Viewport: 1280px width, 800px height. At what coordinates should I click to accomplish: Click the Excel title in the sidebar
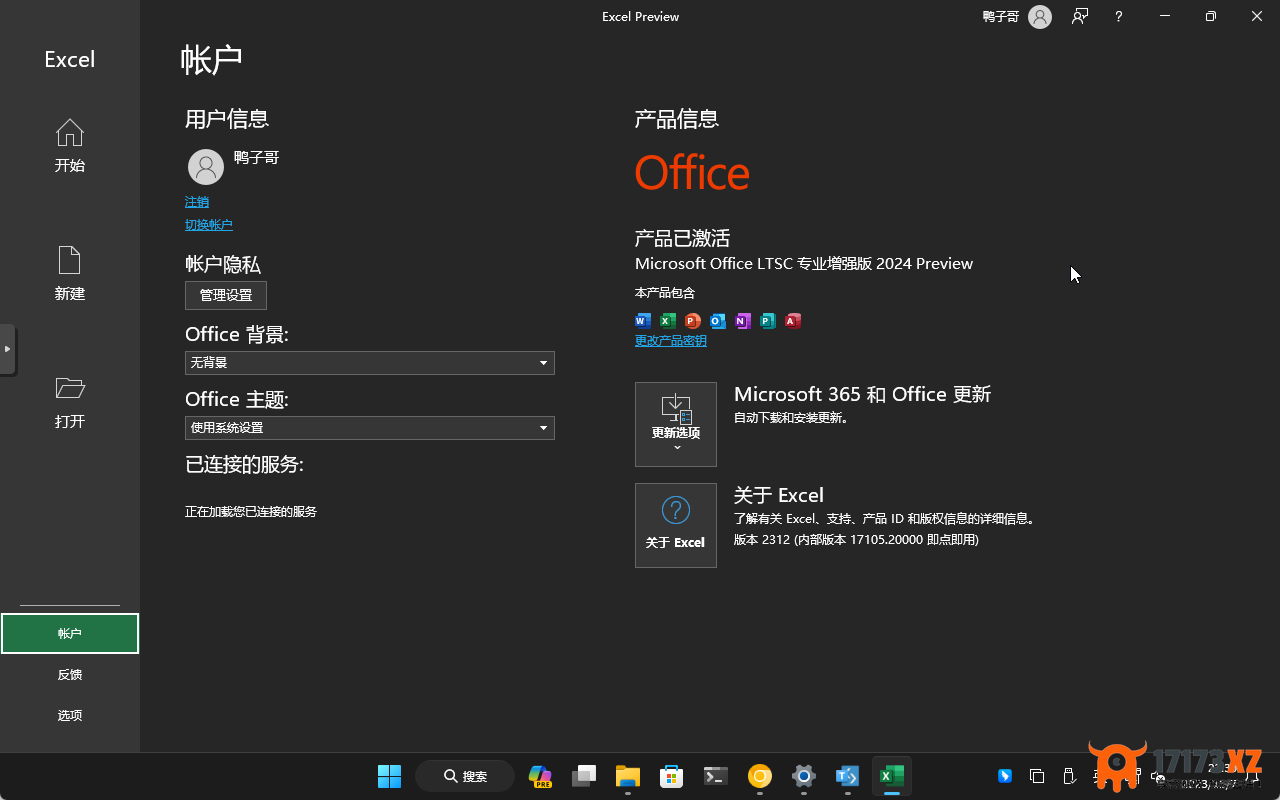point(70,60)
